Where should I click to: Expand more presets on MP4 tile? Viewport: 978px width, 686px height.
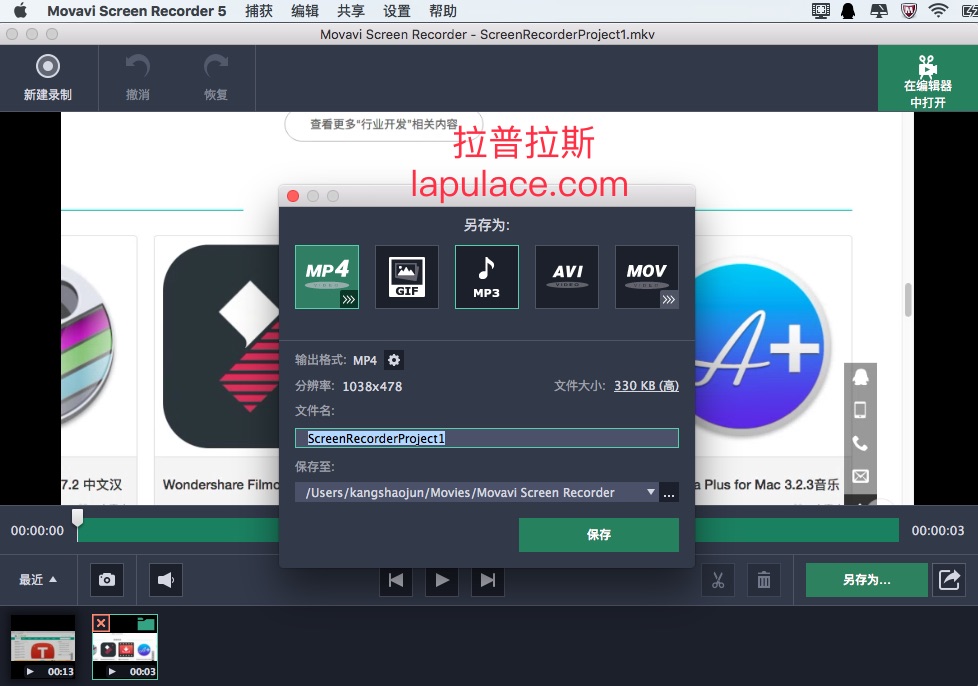click(349, 299)
